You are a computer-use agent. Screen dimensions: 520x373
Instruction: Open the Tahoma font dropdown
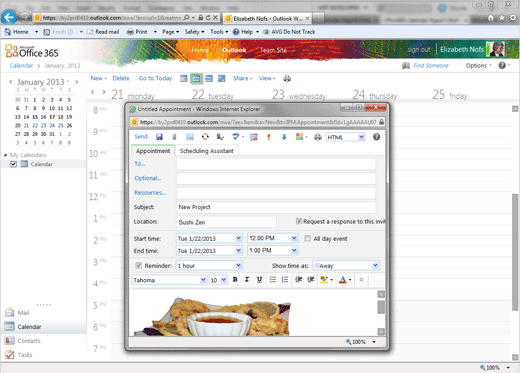click(x=169, y=280)
